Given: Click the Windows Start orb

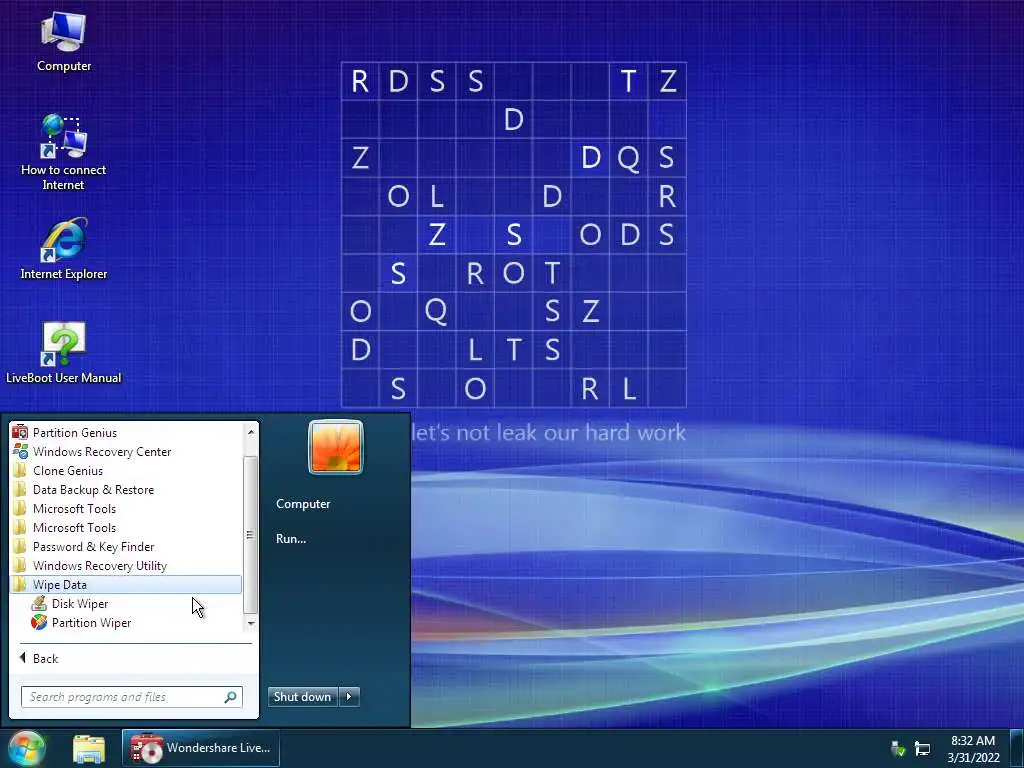Looking at the screenshot, I should point(27,748).
